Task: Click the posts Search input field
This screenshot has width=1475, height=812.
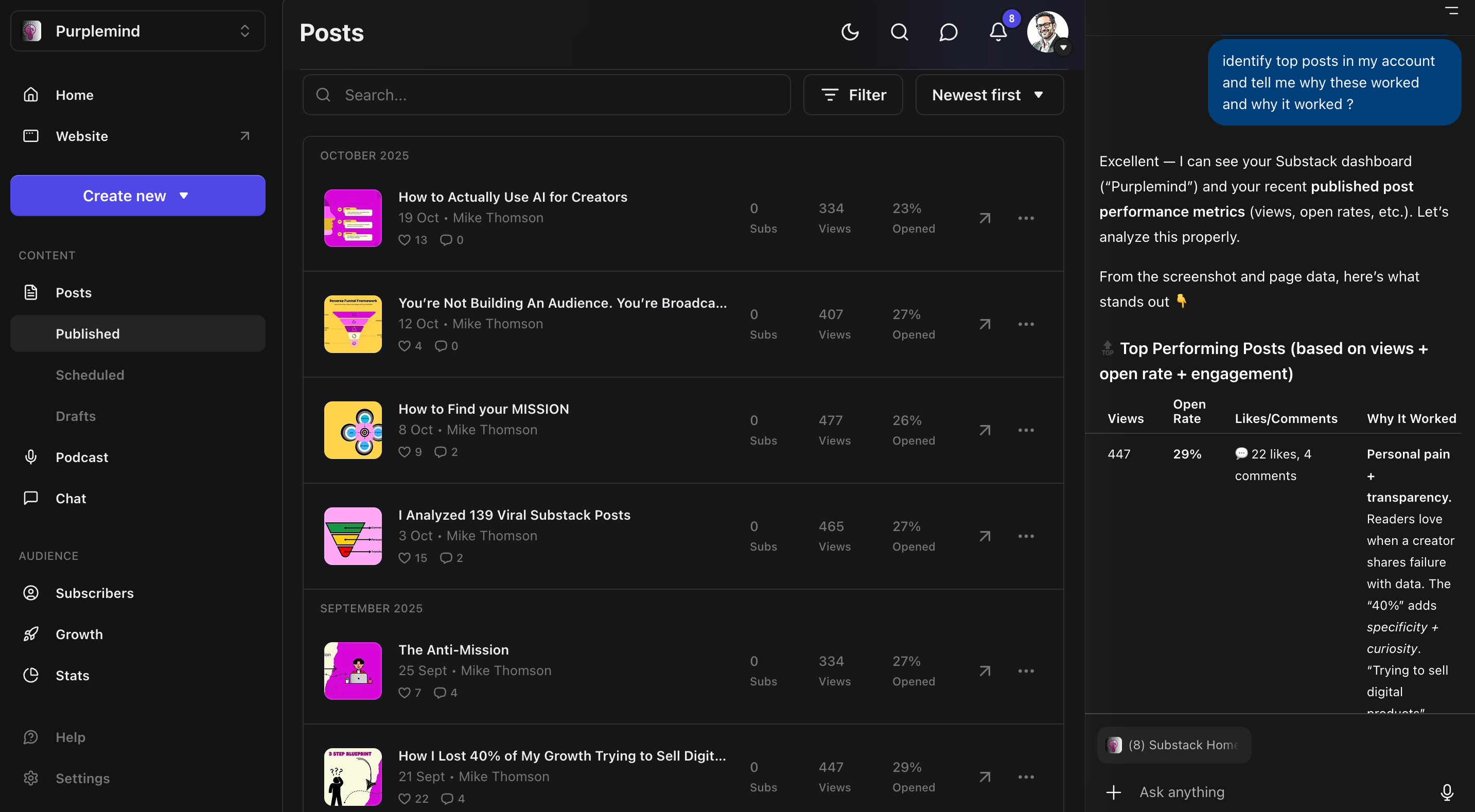Action: [547, 95]
